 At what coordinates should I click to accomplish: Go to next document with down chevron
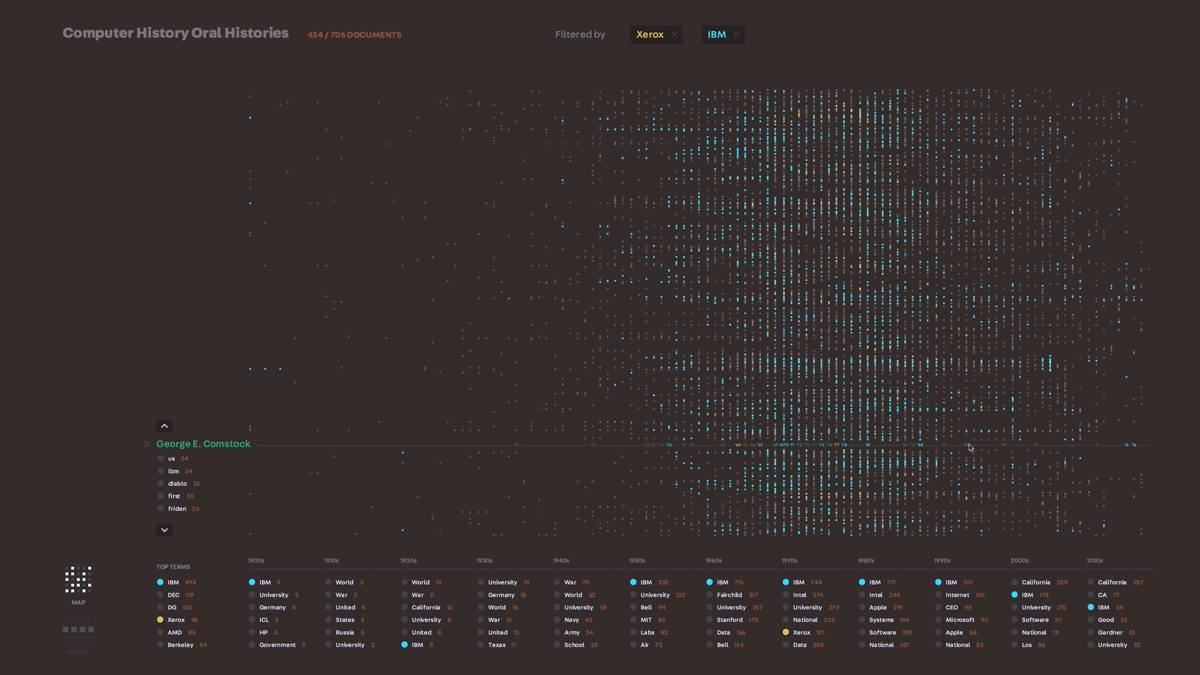point(165,530)
